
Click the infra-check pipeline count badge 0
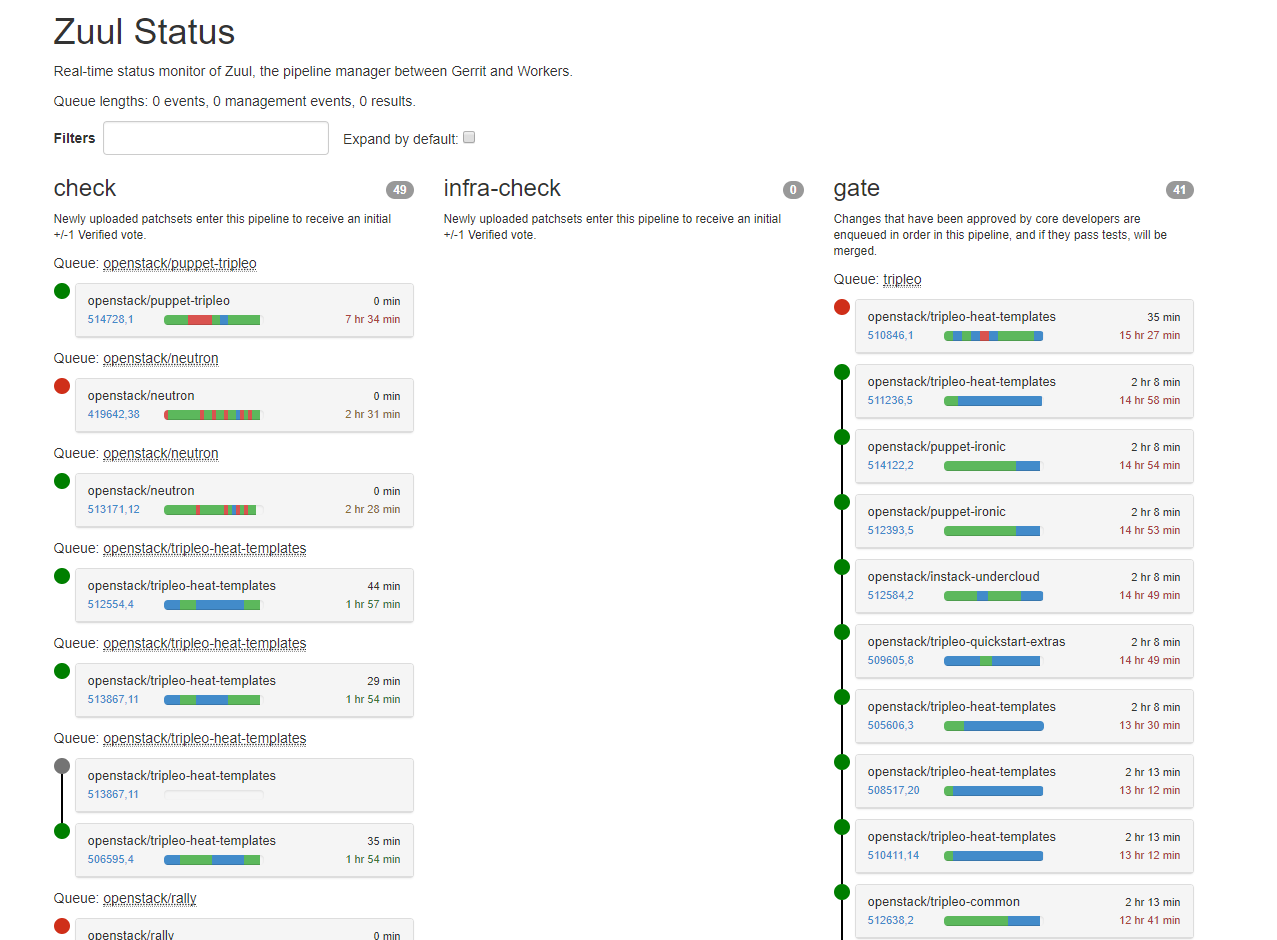[794, 190]
